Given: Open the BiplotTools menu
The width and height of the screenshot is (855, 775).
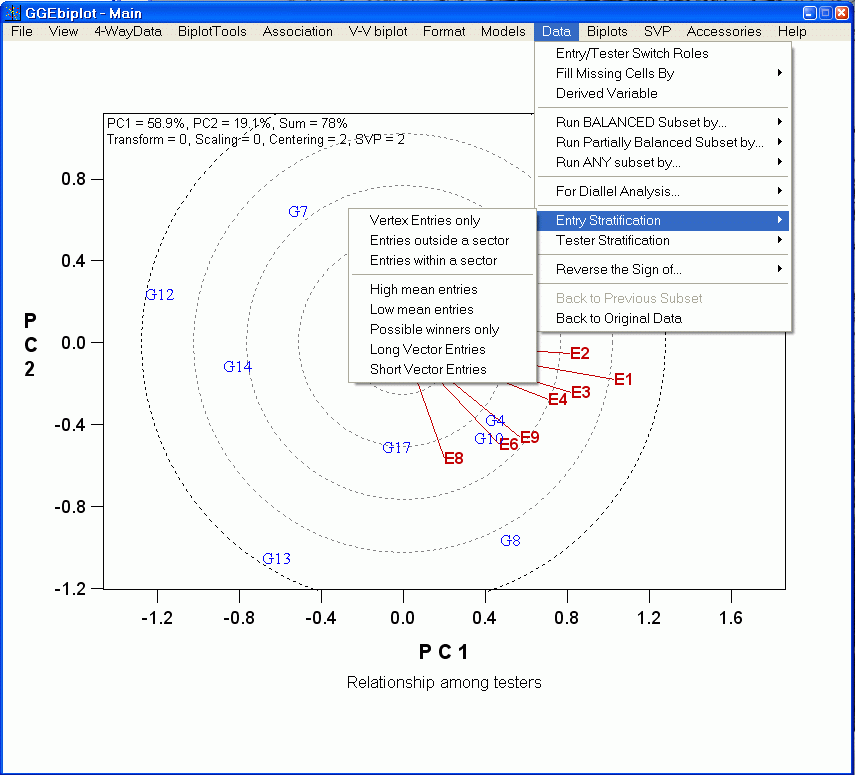Looking at the screenshot, I should (x=212, y=31).
